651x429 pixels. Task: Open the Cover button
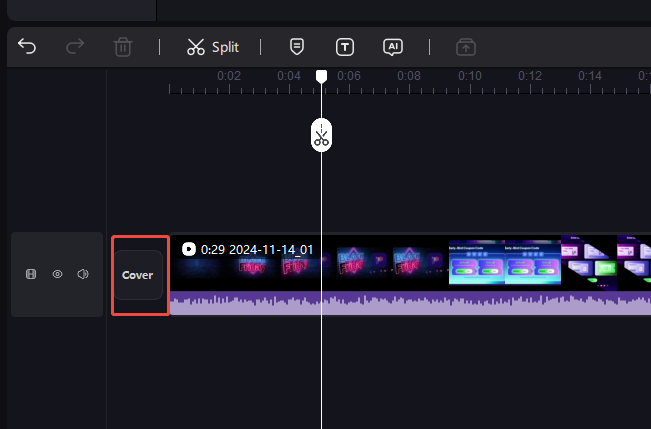(x=138, y=275)
